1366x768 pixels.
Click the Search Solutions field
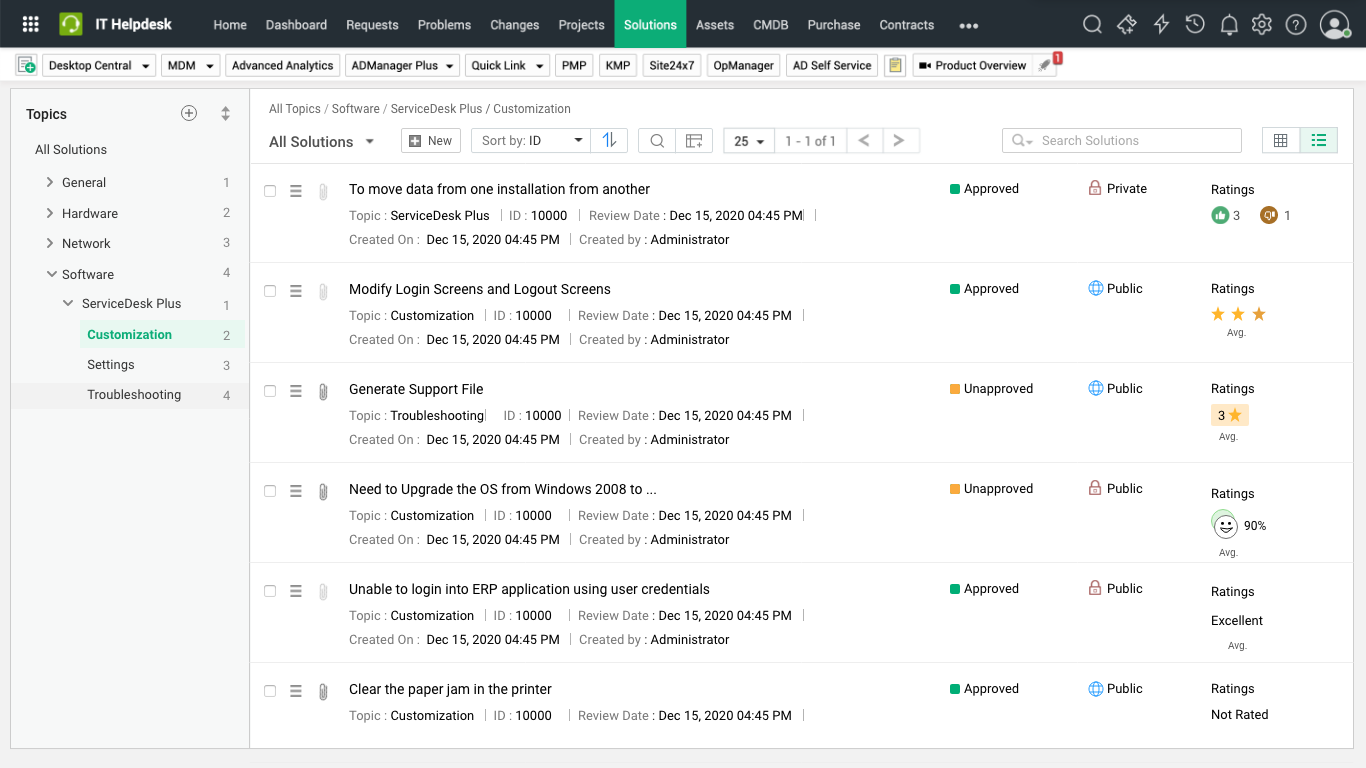(x=1122, y=141)
